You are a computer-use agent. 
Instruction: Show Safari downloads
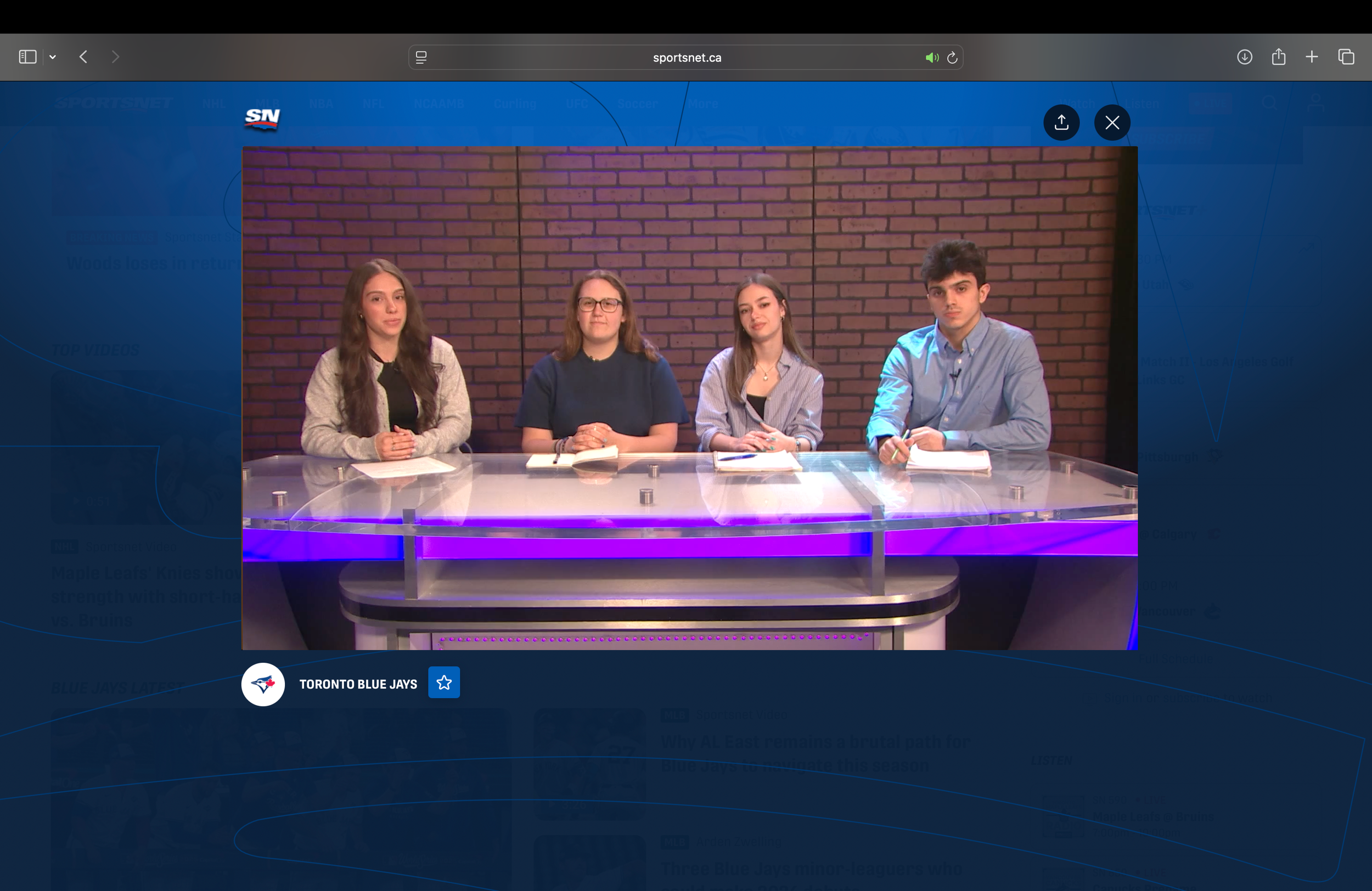[1244, 57]
